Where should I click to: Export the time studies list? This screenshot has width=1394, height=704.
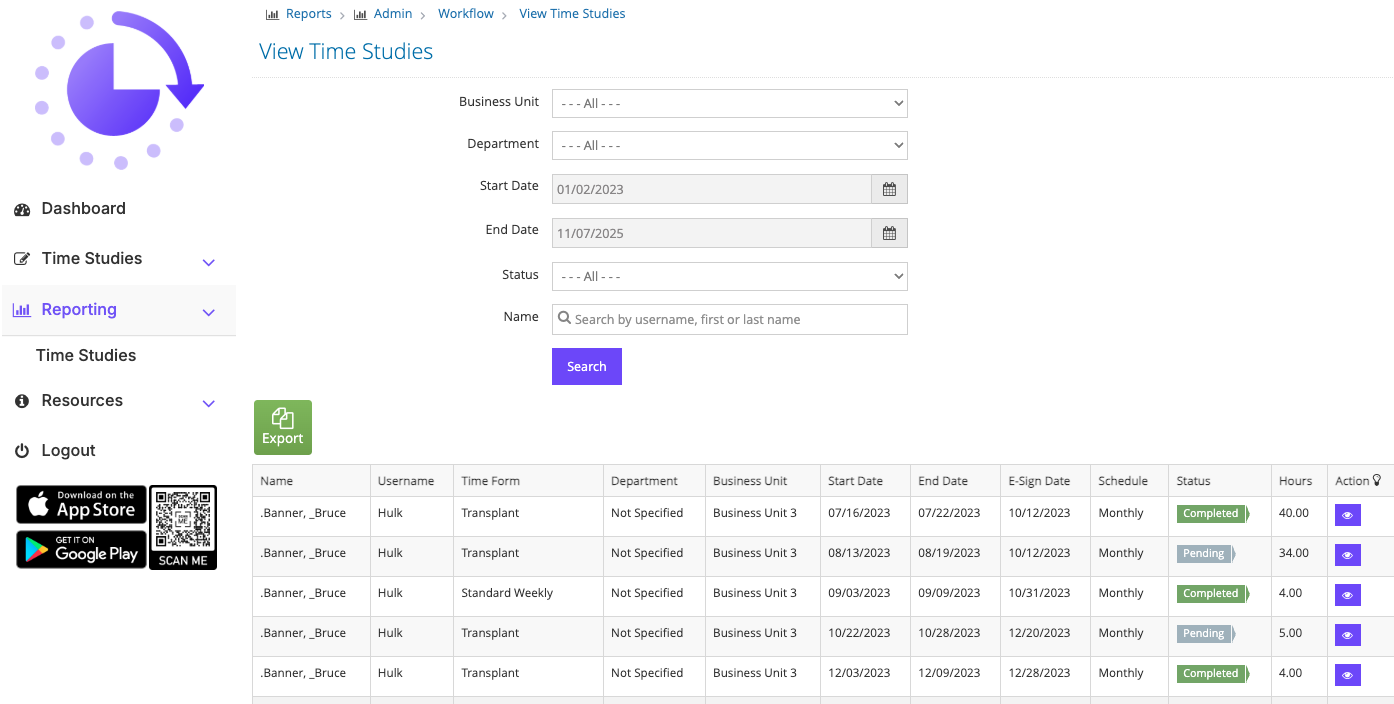(x=283, y=428)
